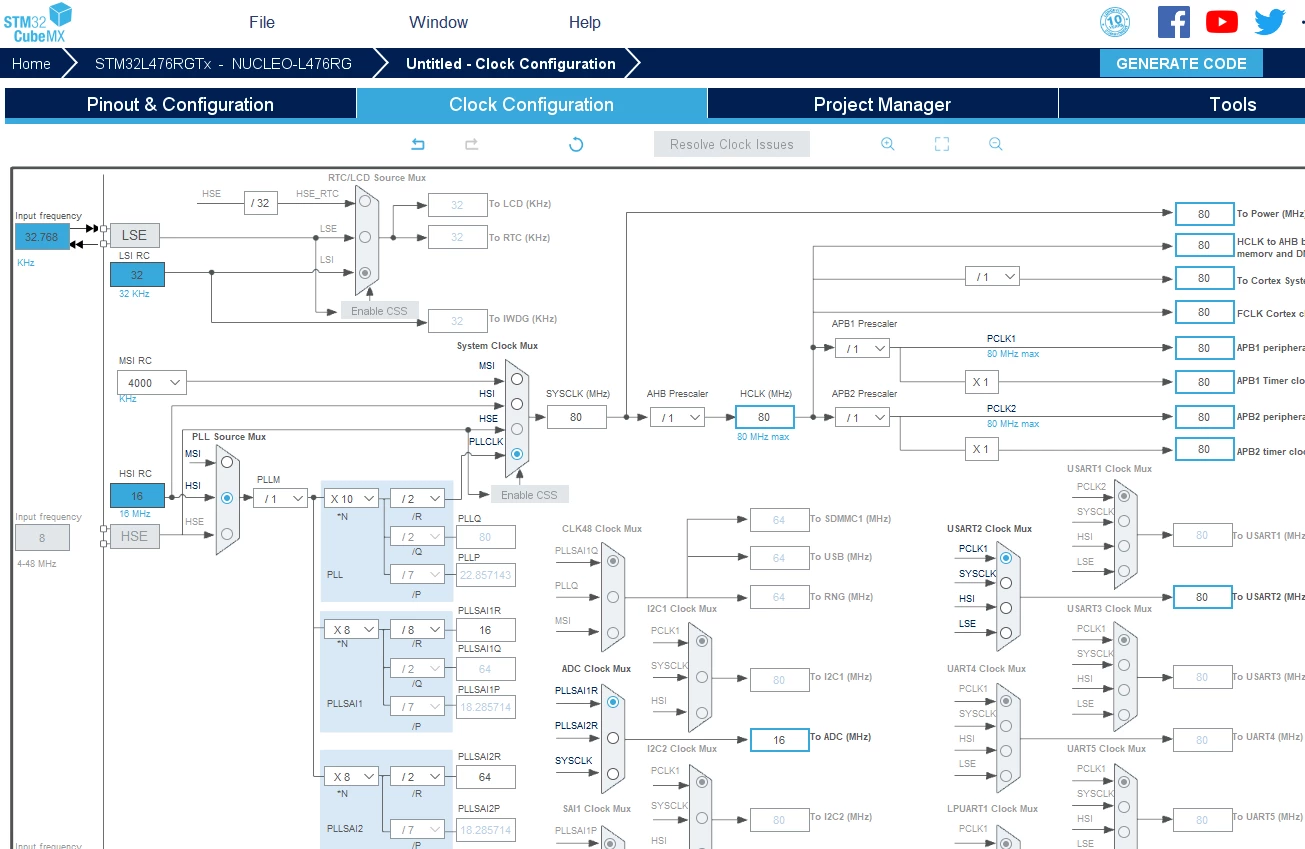Open the Window menu
The height and width of the screenshot is (849, 1305).
click(x=438, y=22)
